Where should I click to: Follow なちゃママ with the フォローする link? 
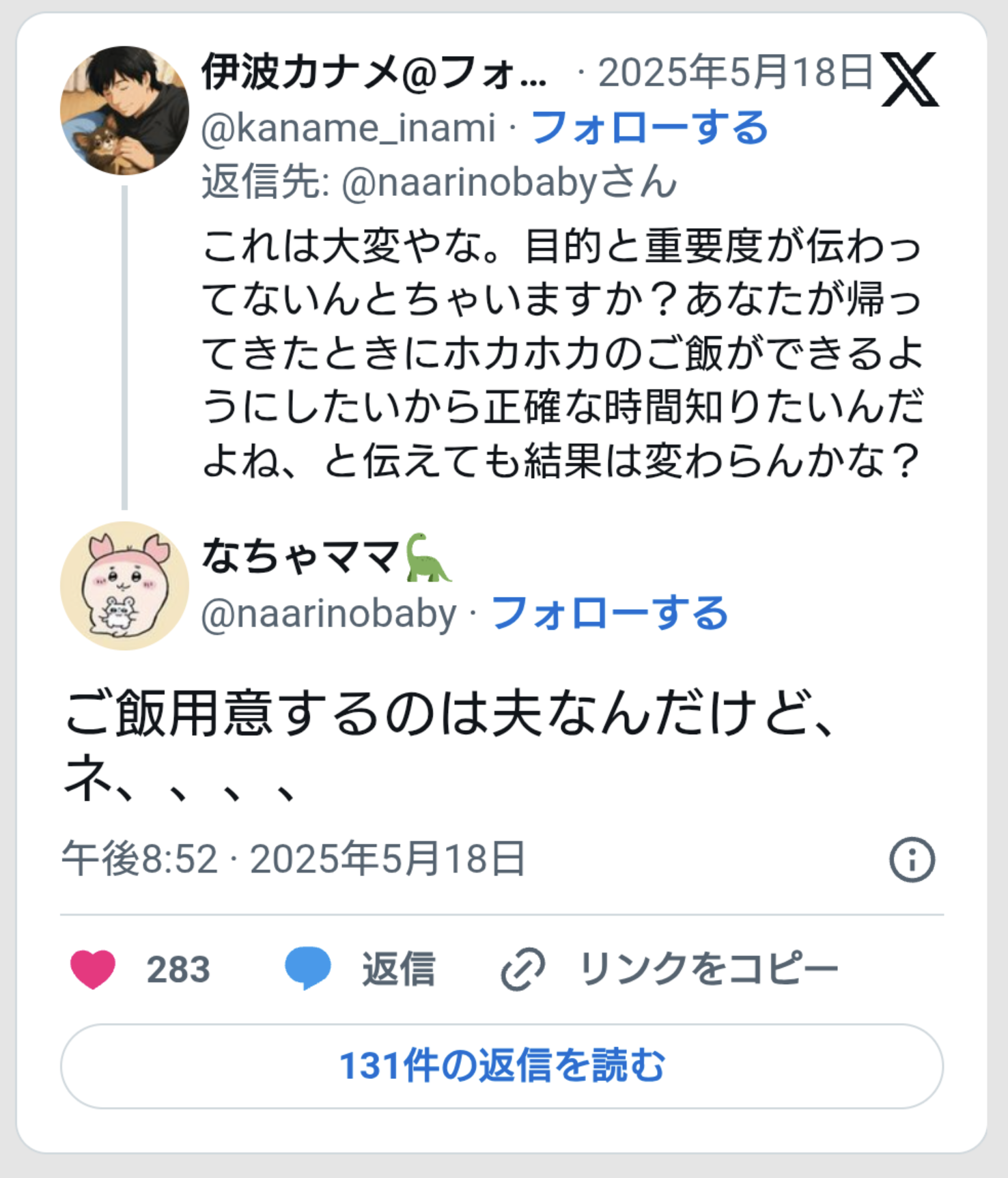tap(610, 613)
